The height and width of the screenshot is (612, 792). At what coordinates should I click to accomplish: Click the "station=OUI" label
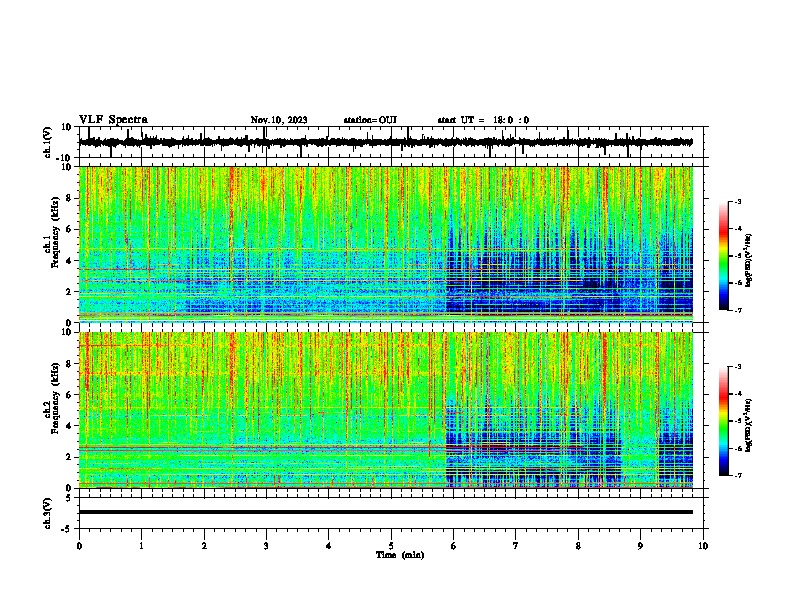370,120
